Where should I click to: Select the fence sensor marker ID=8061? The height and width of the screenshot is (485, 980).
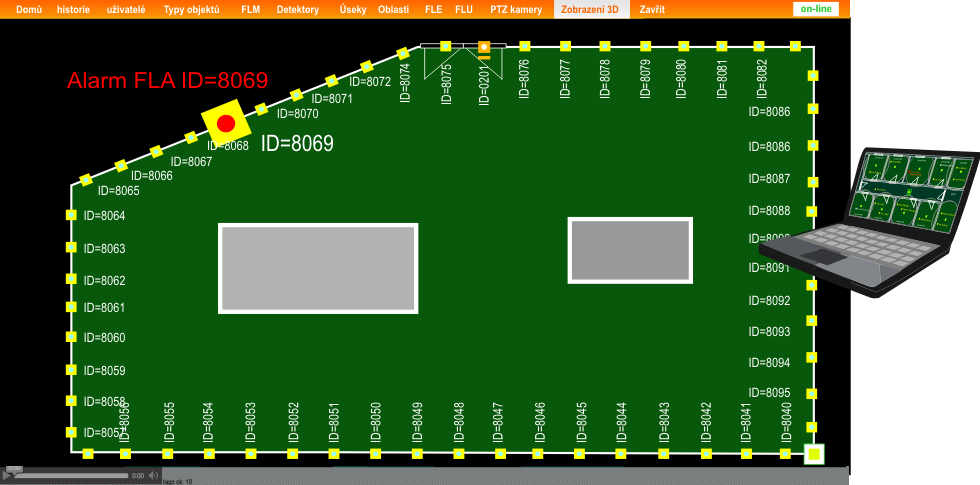[x=71, y=307]
